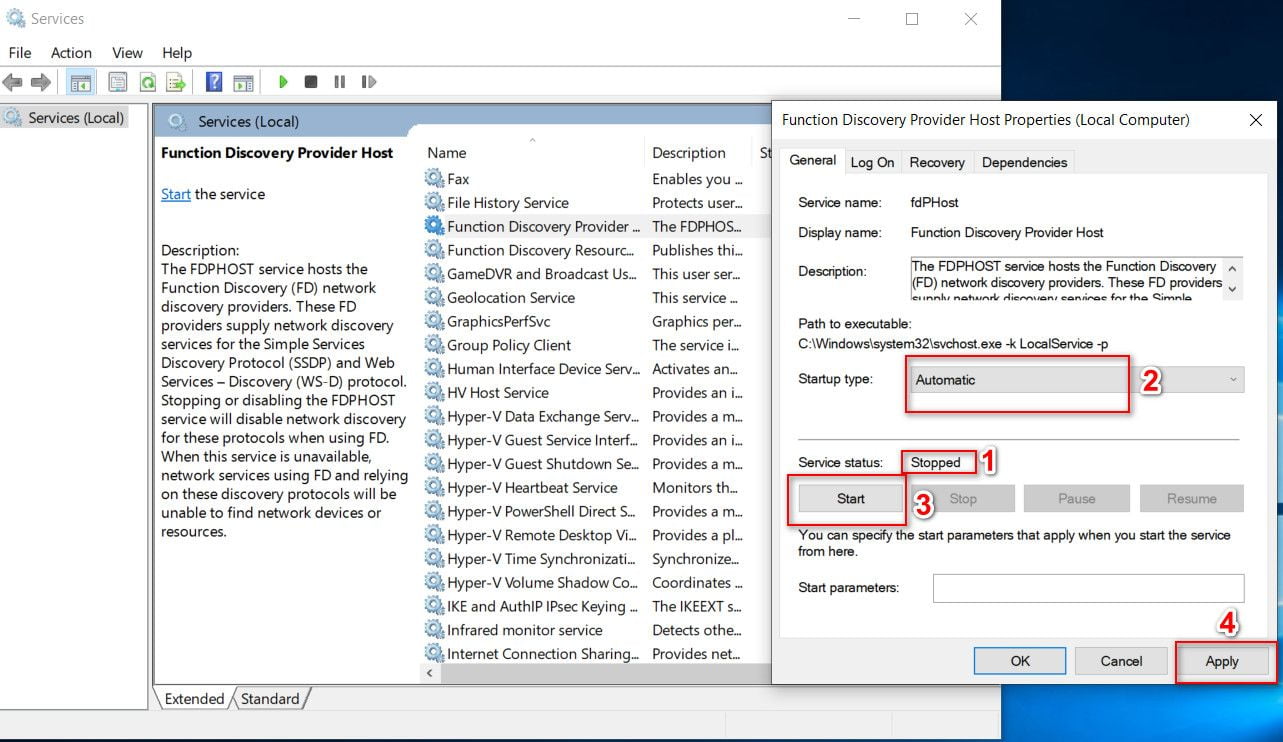Click the Export List toolbar icon
Image resolution: width=1283 pixels, height=742 pixels.
point(176,82)
